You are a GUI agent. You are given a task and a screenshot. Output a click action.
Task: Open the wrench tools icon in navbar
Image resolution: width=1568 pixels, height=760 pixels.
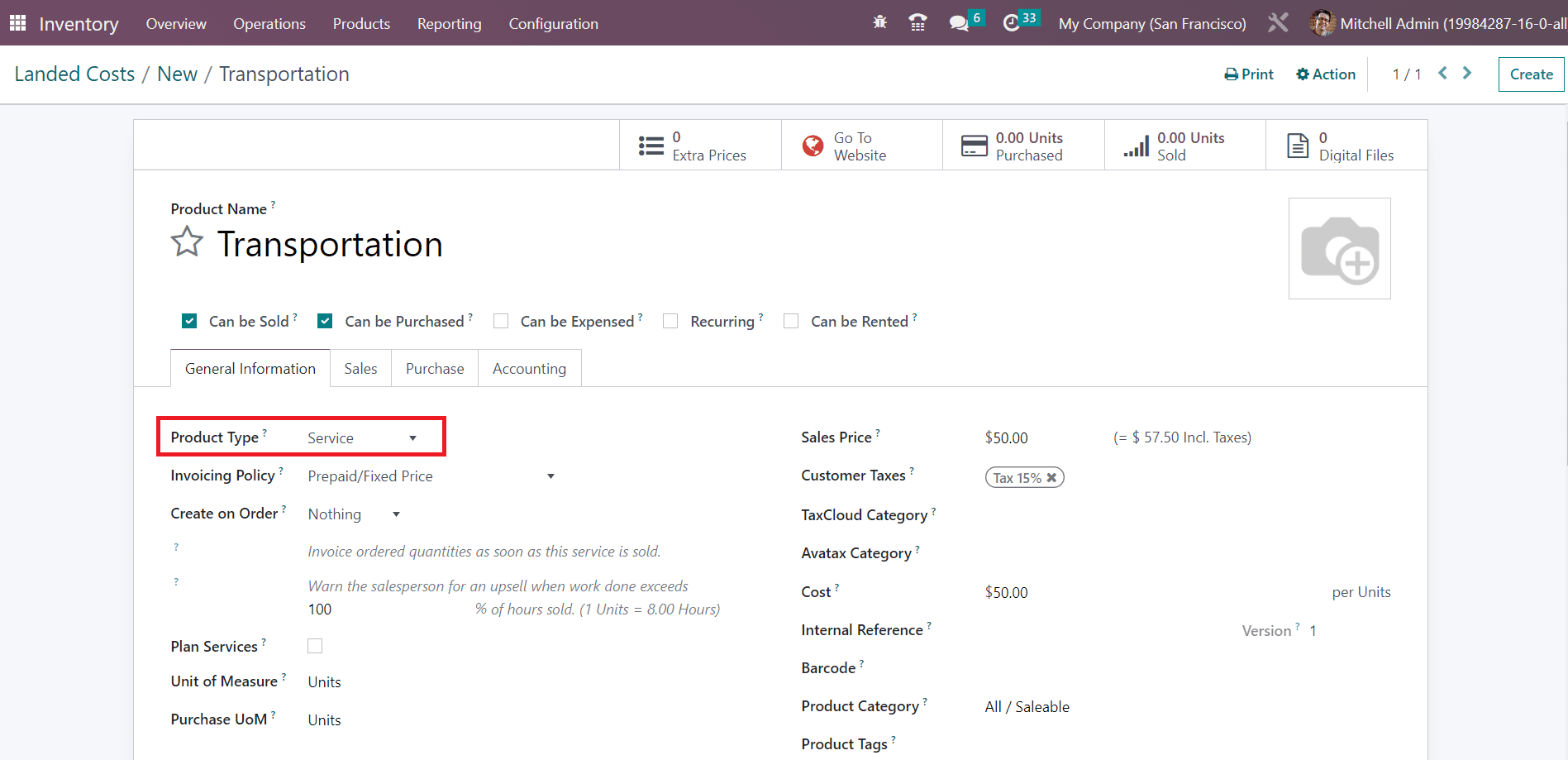coord(1278,23)
